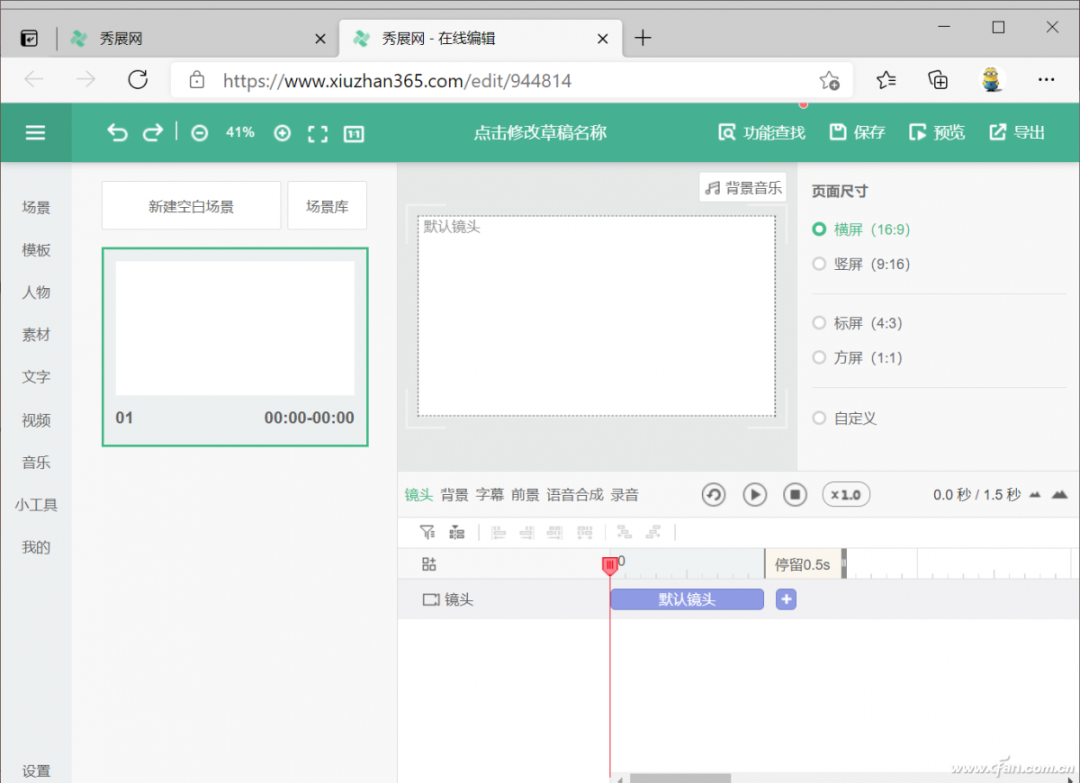Open the 背景音乐 background music button

(x=742, y=187)
